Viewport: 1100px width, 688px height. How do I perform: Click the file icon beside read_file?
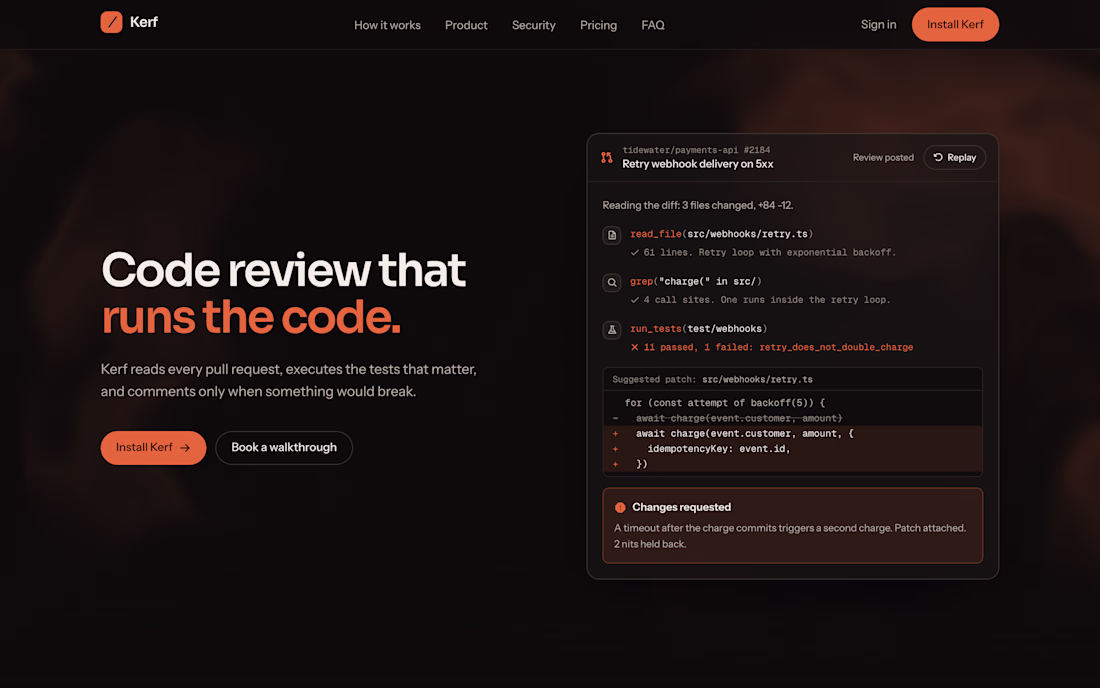[x=612, y=235]
